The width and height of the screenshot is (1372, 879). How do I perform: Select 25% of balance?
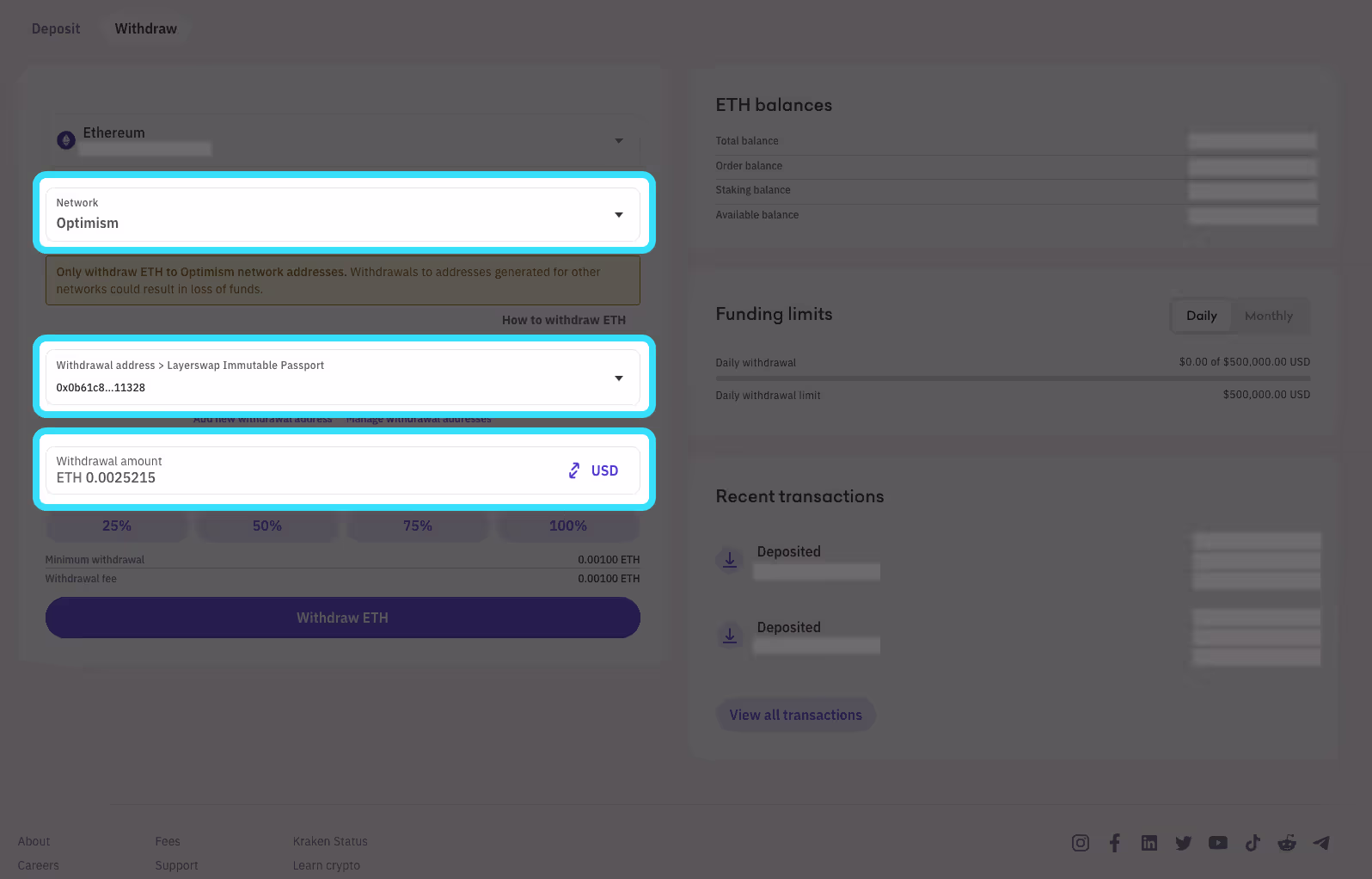[x=117, y=526]
